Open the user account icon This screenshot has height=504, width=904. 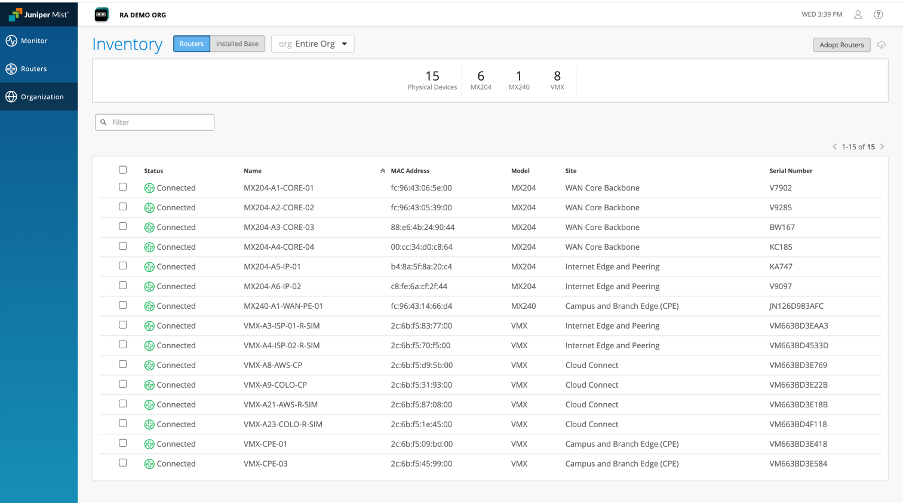(x=858, y=15)
